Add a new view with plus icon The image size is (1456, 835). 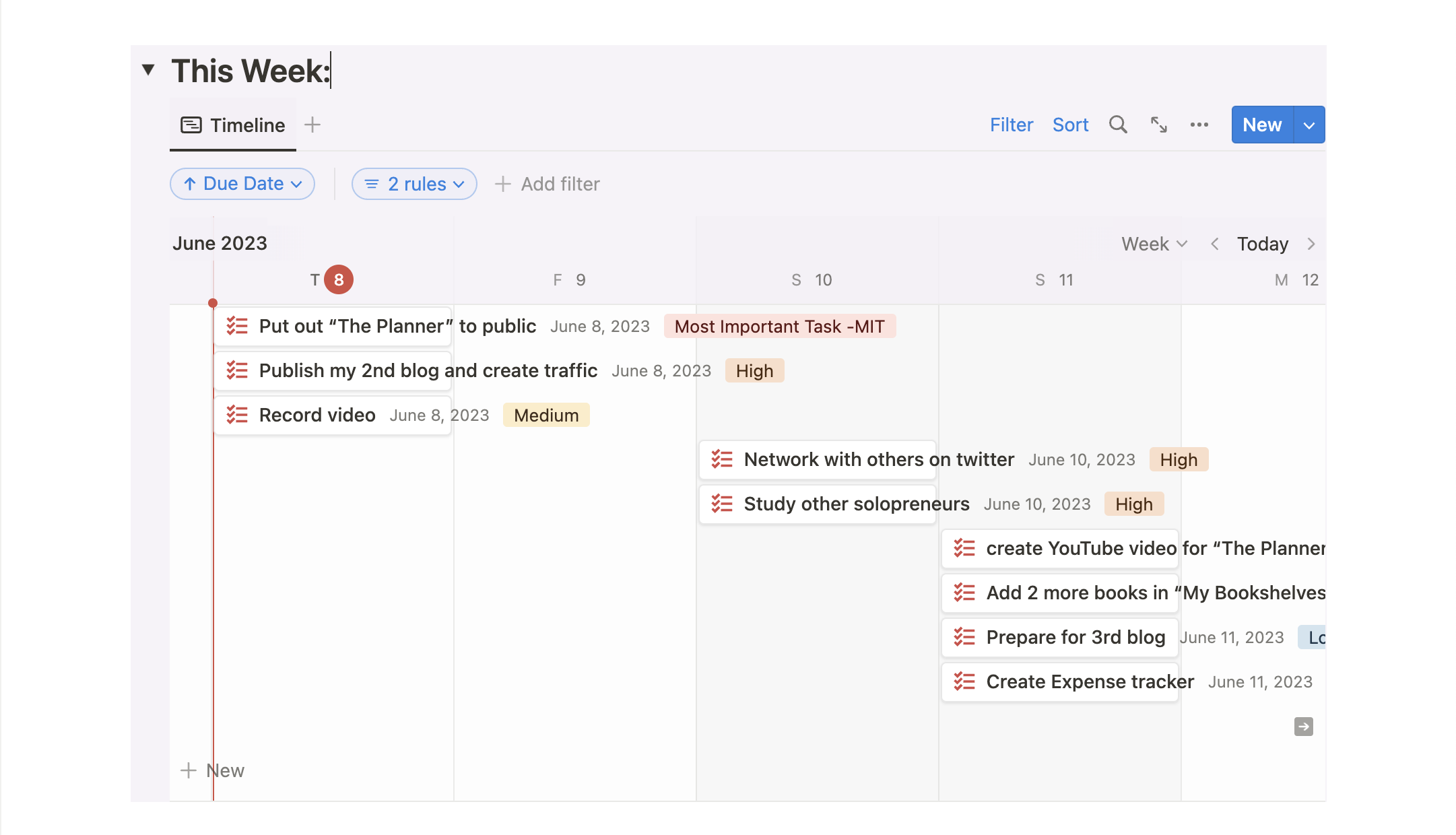point(312,125)
